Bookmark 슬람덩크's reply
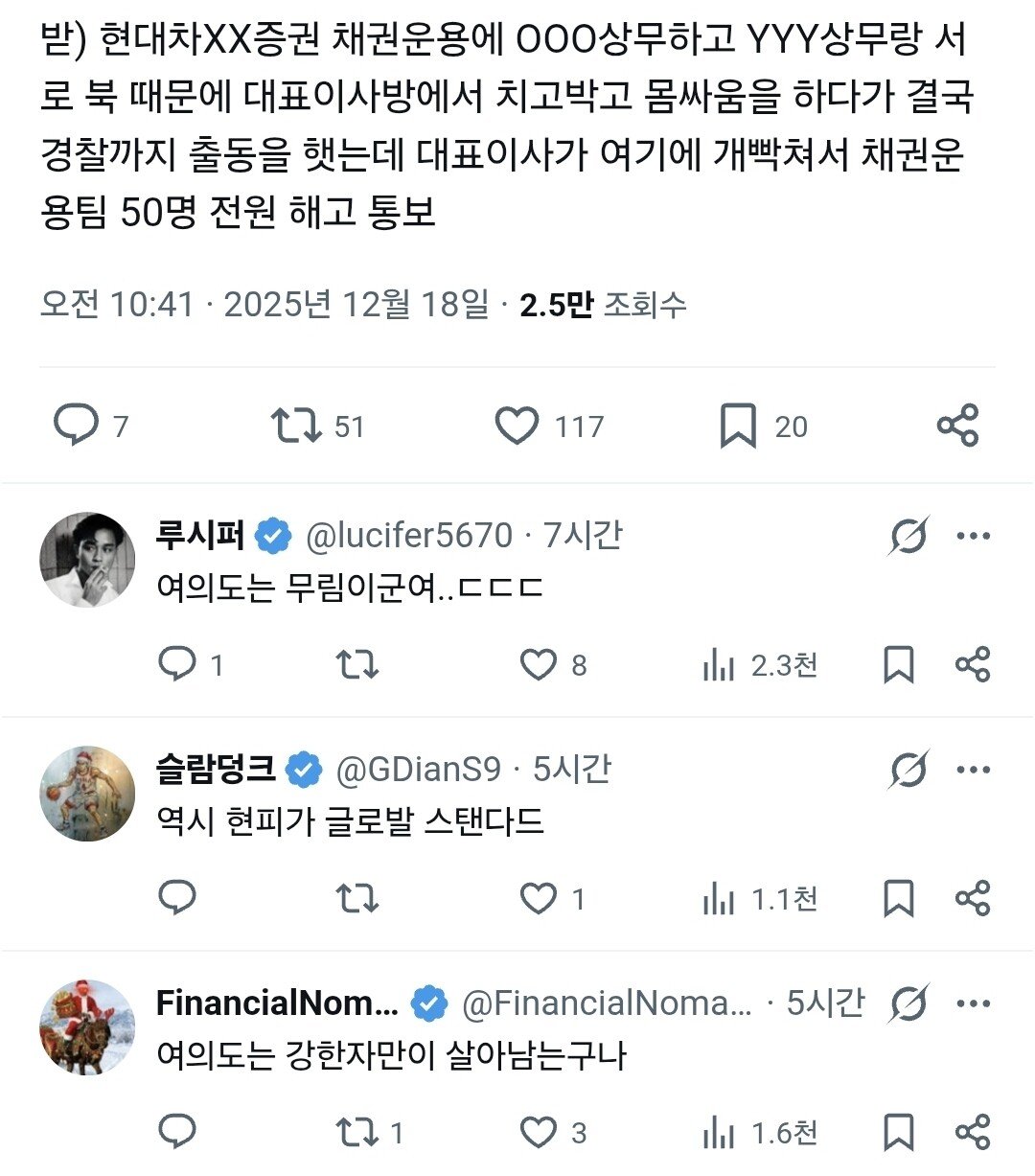Screen dimensions: 1035x1176 tap(899, 899)
